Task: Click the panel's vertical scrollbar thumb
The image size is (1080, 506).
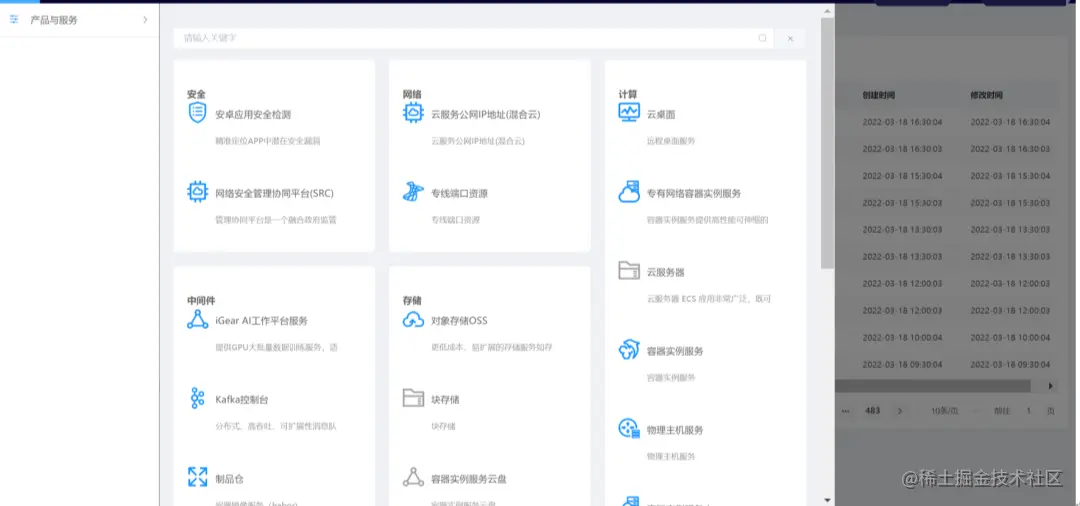Action: [827, 141]
